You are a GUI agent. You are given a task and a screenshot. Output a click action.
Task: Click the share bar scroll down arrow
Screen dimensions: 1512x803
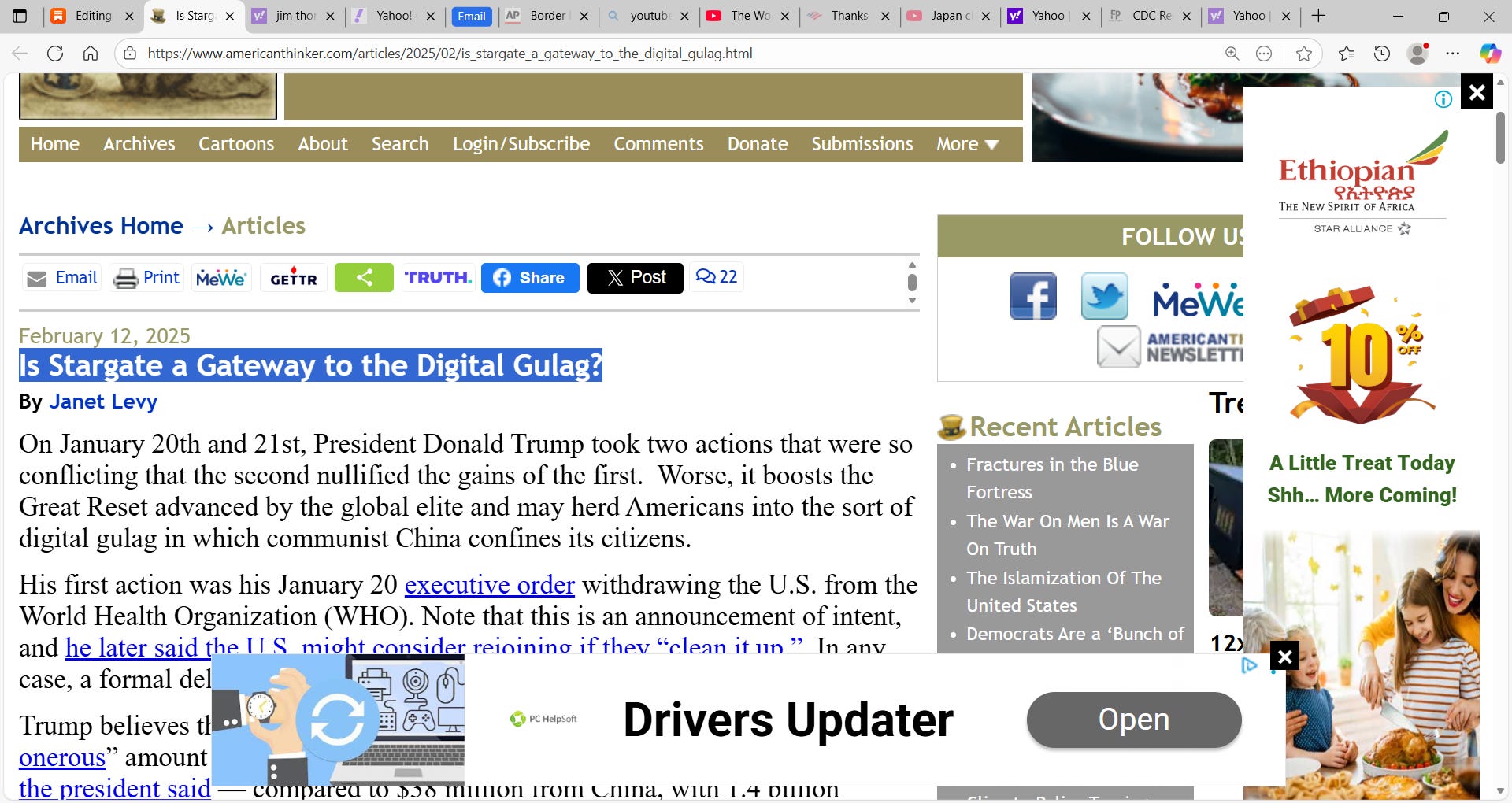tap(912, 300)
